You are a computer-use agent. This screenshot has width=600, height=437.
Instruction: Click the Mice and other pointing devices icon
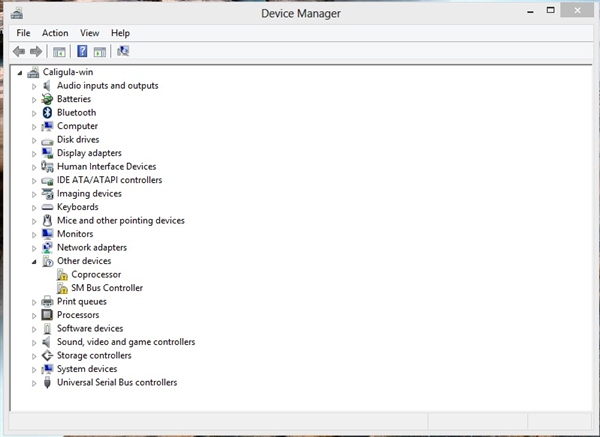(47, 221)
